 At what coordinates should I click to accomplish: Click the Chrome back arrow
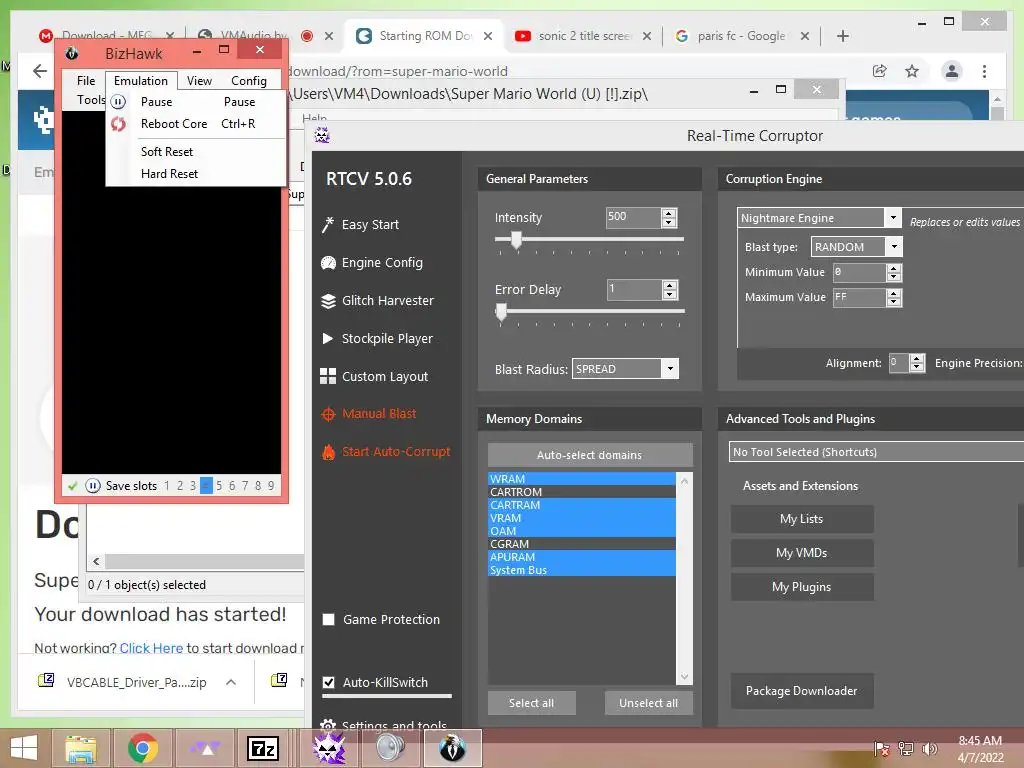(40, 71)
